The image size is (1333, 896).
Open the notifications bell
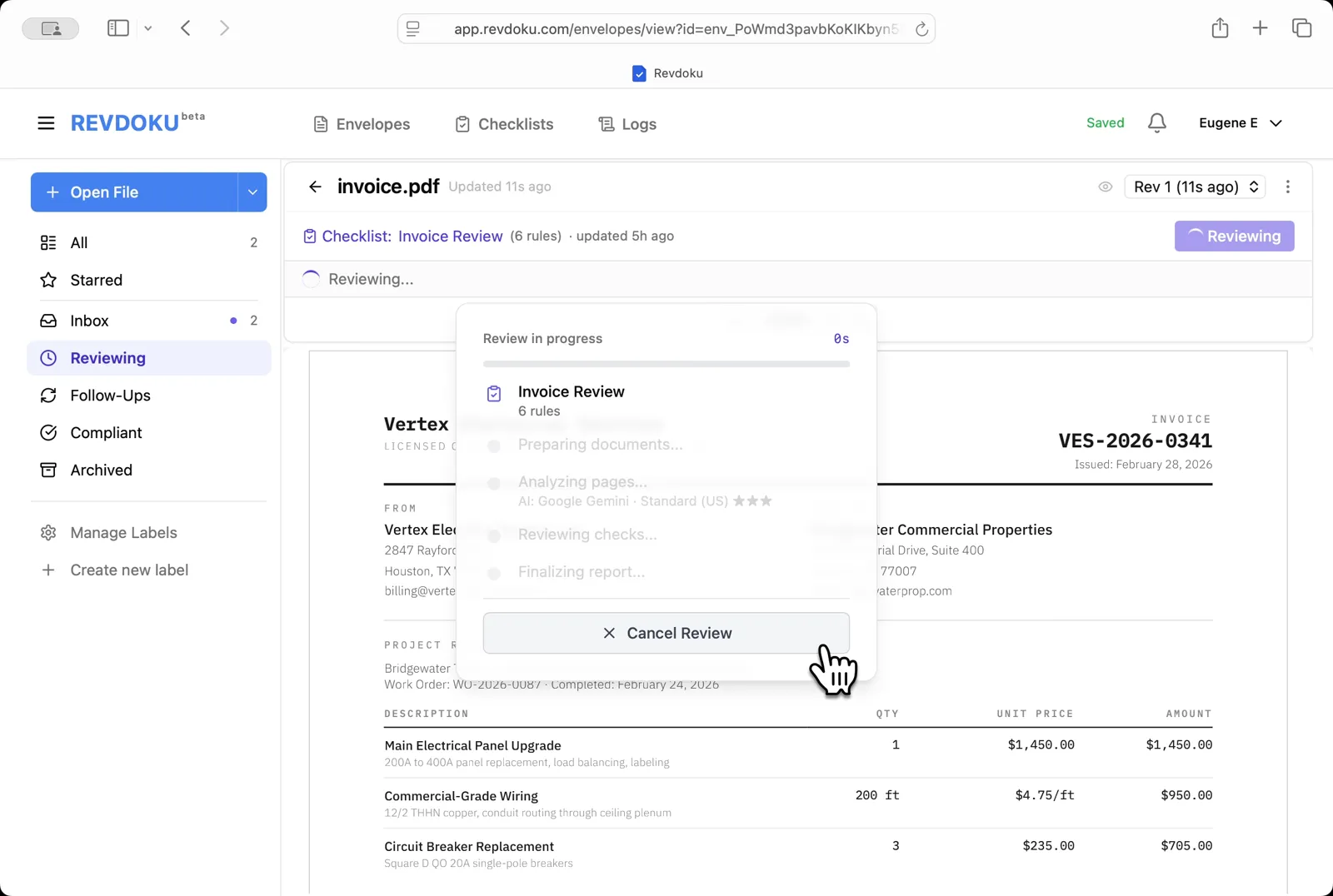(x=1156, y=122)
